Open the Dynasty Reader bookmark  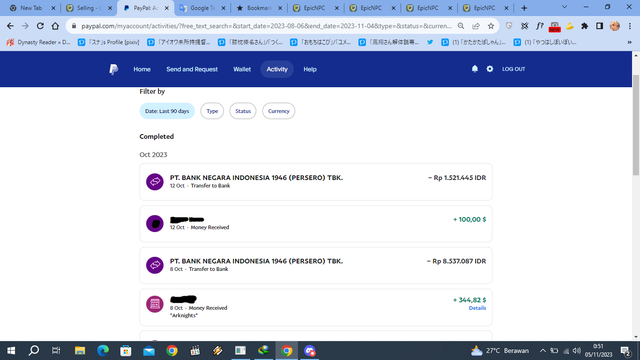[39, 42]
